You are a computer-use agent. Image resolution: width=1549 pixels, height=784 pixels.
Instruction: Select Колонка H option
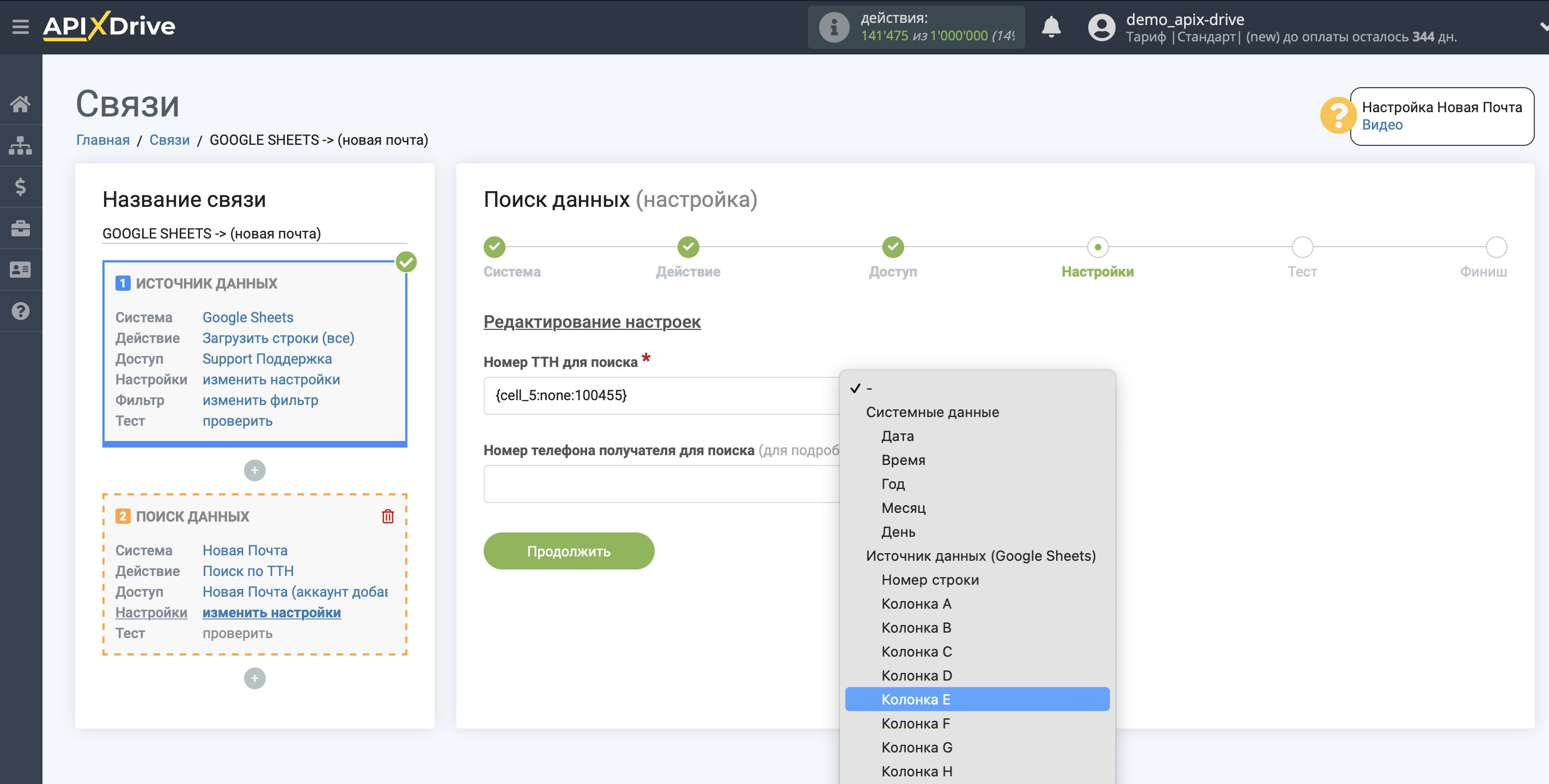[977, 771]
